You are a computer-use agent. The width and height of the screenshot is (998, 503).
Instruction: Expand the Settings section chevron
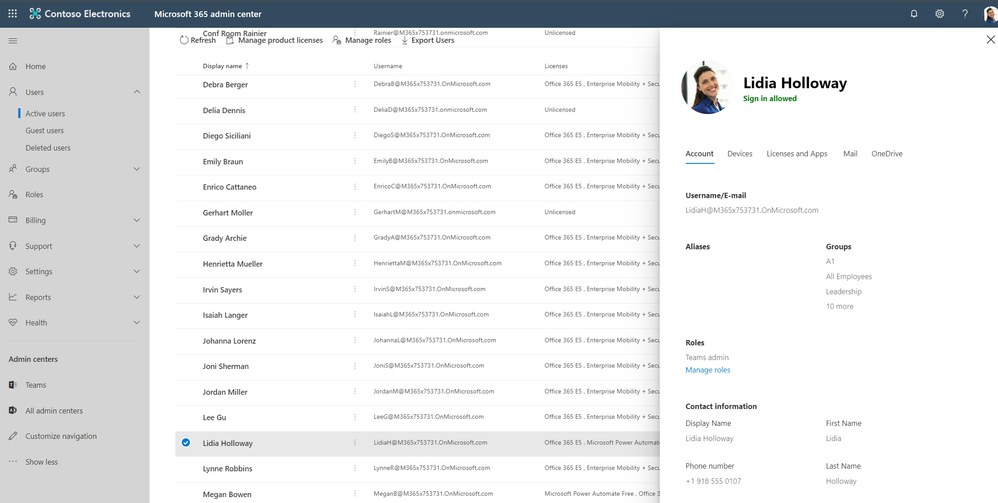[x=137, y=271]
